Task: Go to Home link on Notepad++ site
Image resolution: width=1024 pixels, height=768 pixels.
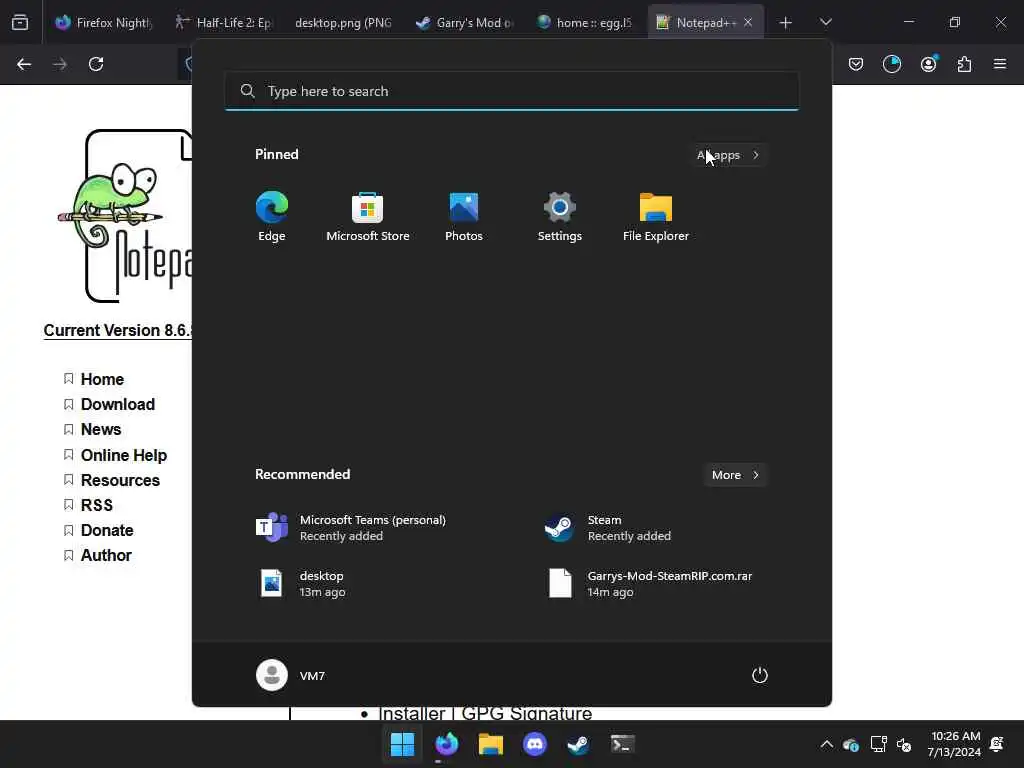Action: (102, 379)
